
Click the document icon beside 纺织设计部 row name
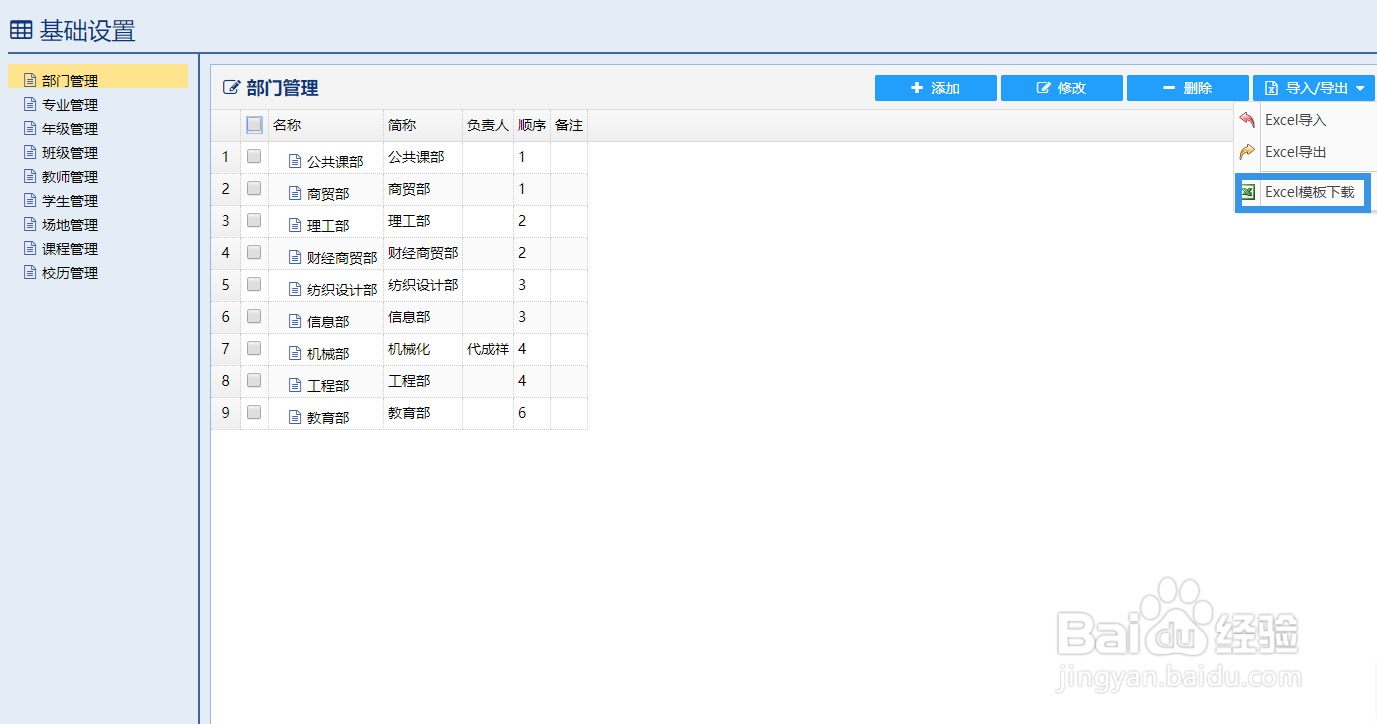click(295, 289)
